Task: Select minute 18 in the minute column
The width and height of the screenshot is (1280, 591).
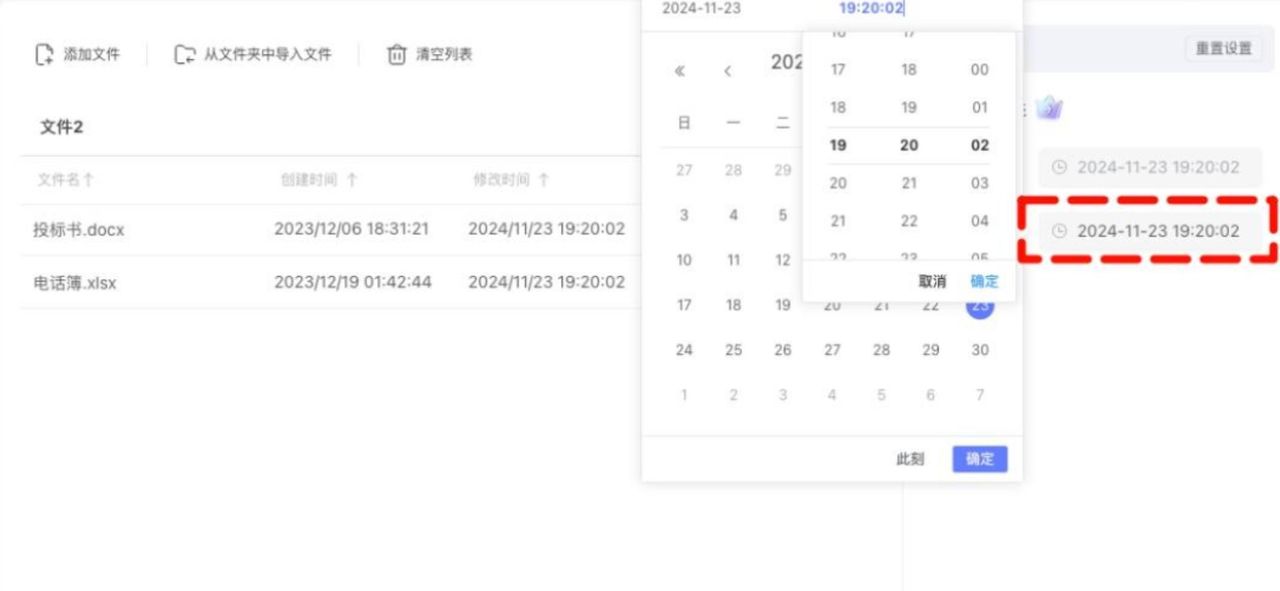Action: coord(909,70)
